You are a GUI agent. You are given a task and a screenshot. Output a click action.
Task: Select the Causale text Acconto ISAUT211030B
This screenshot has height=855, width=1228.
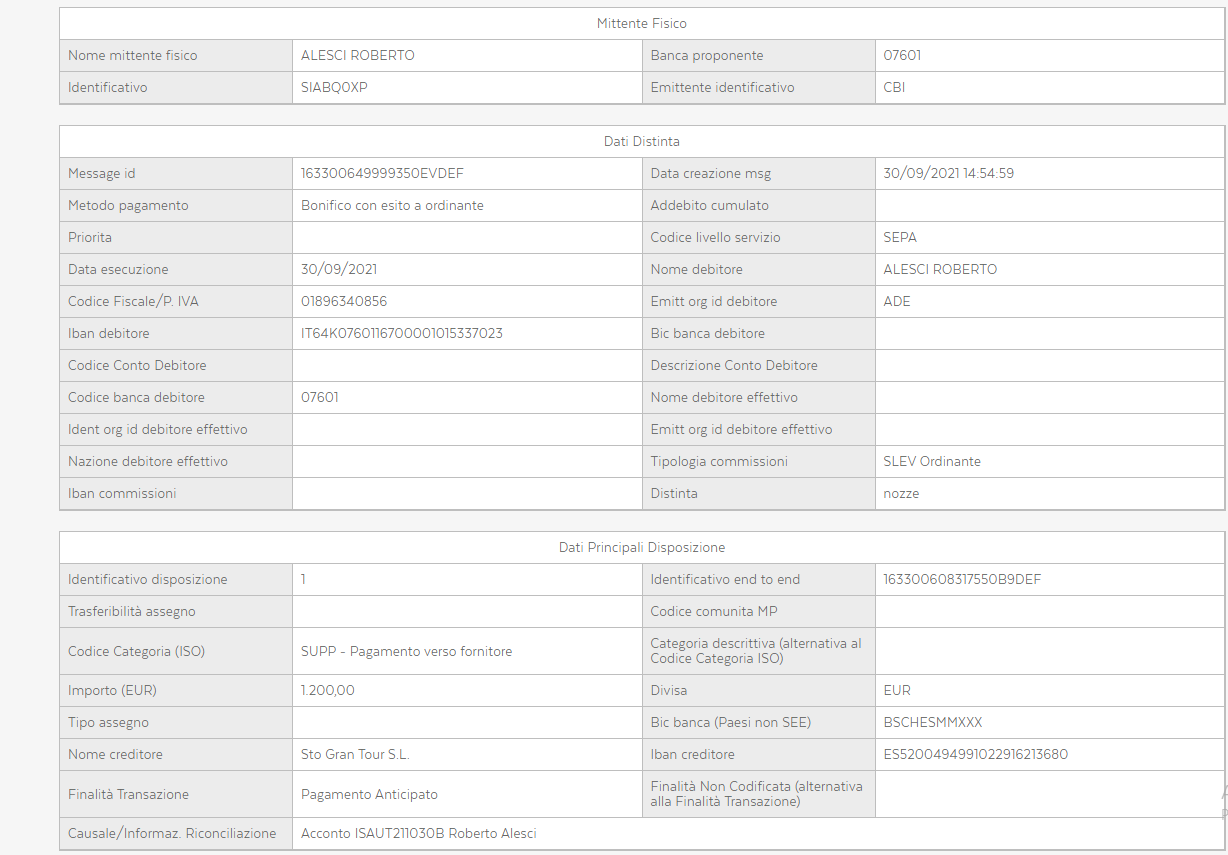click(x=372, y=833)
